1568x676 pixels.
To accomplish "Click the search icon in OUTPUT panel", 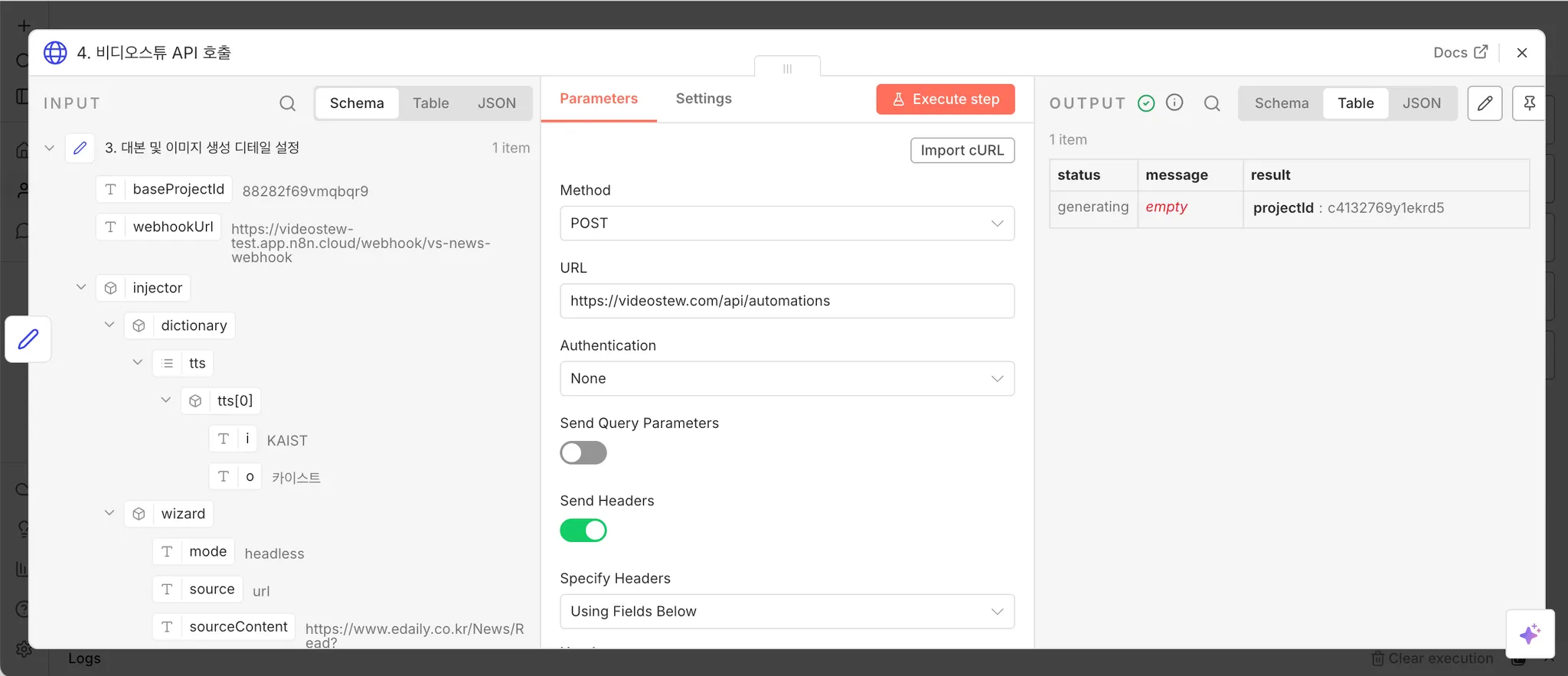I will [1211, 103].
